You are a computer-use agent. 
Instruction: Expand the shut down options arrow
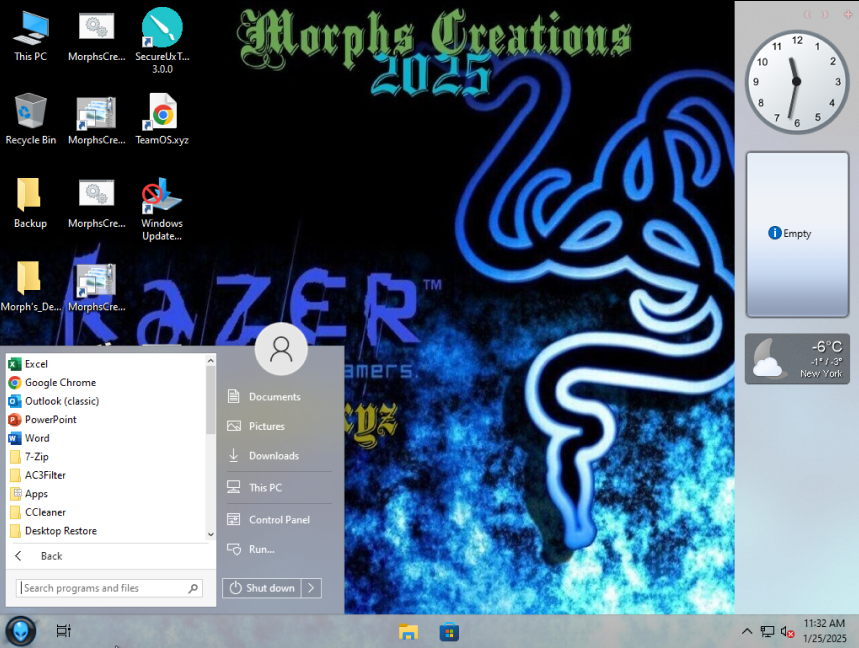[311, 588]
